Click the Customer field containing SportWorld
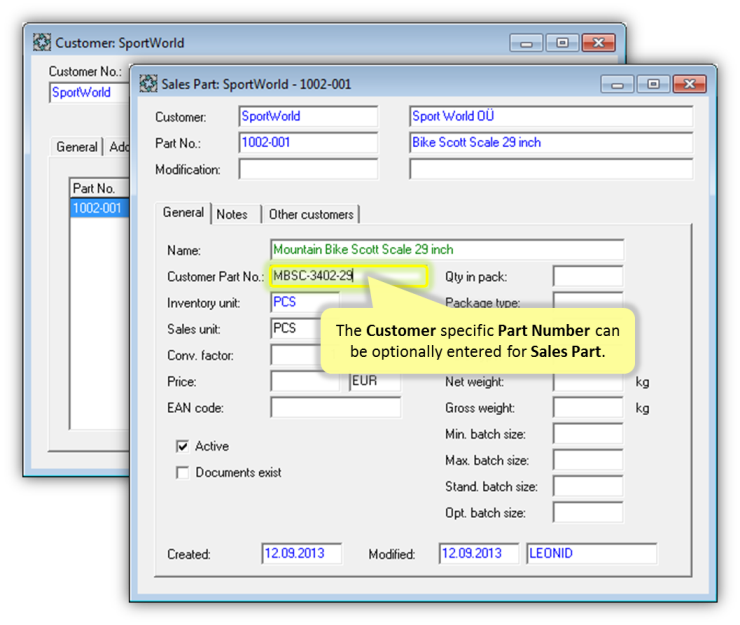Image resolution: width=740 pixels, height=625 pixels. [x=308, y=116]
